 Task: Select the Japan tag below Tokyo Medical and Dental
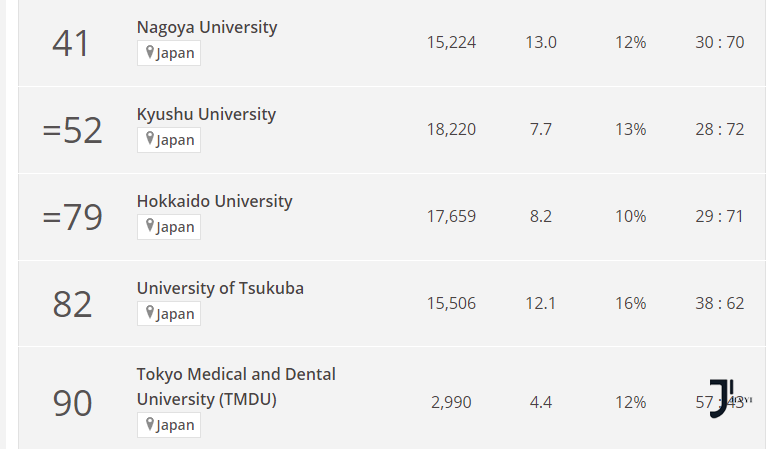click(169, 425)
